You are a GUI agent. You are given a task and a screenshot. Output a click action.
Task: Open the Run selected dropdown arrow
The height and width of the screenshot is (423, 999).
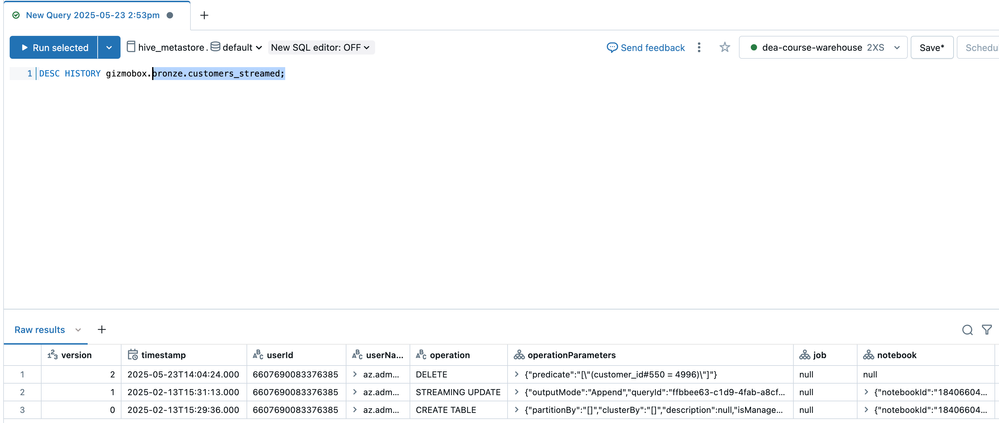(x=109, y=47)
